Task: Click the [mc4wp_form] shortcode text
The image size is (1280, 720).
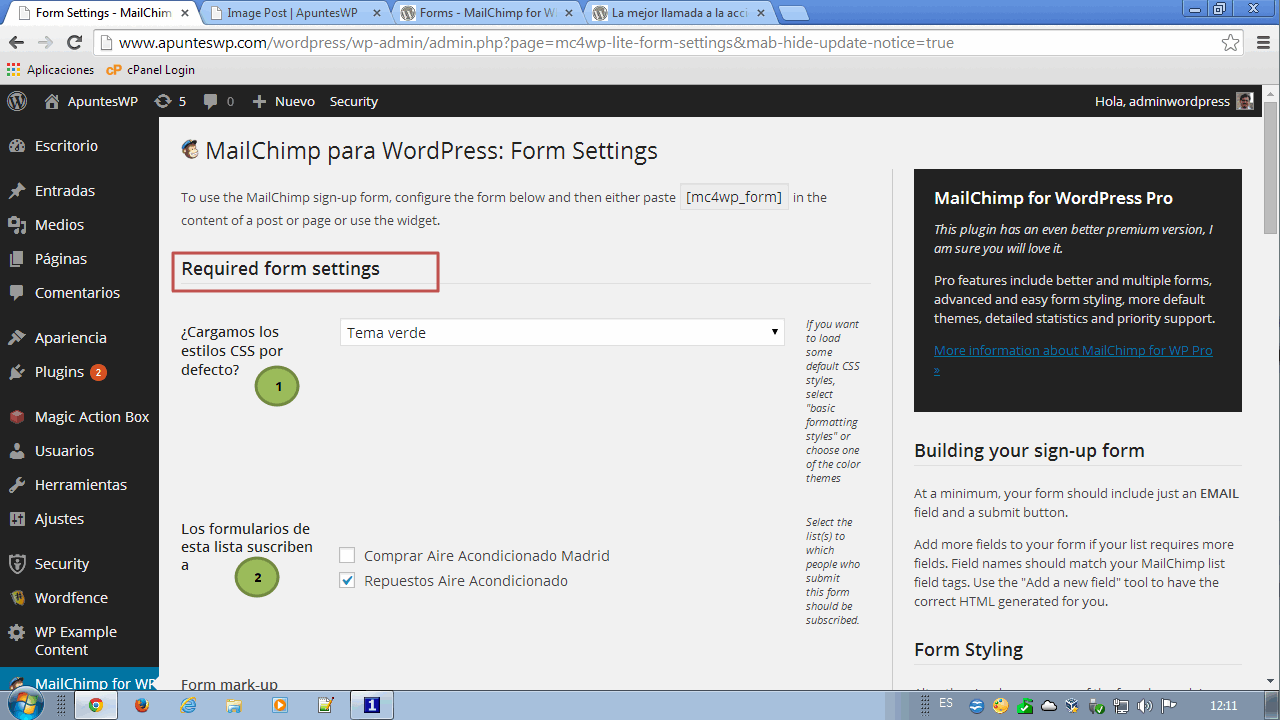Action: (734, 197)
